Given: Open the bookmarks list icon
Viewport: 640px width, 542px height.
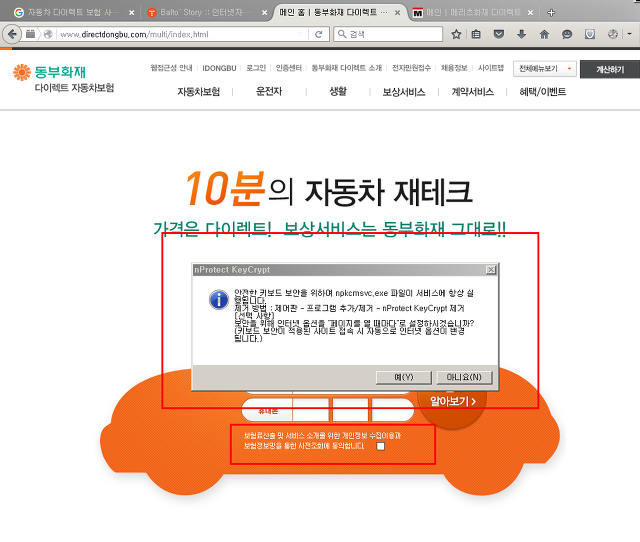Looking at the screenshot, I should [x=476, y=34].
